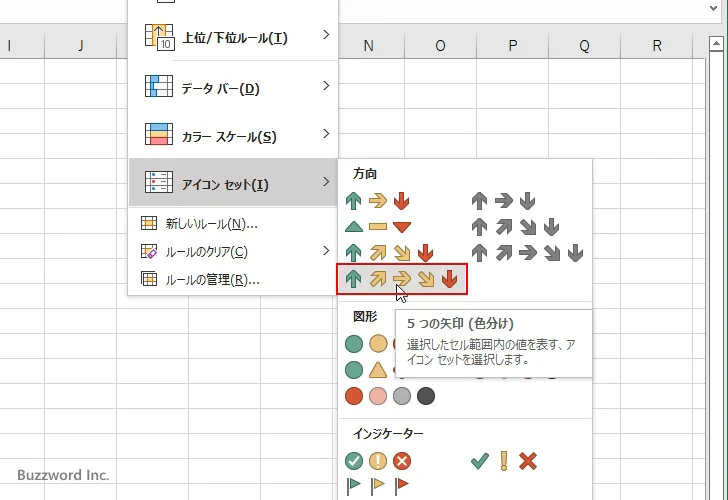Image resolution: width=728 pixels, height=500 pixels.
Task: Select the 3 flags icon set
Action: click(x=377, y=485)
